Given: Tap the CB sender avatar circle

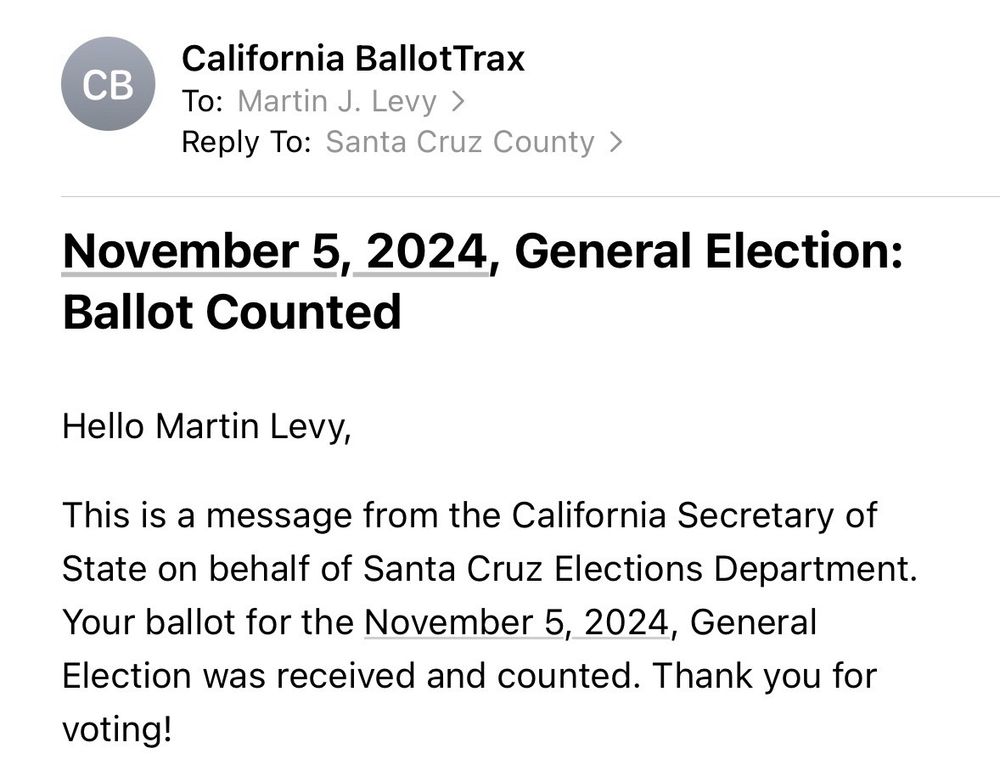Looking at the screenshot, I should pos(108,84).
